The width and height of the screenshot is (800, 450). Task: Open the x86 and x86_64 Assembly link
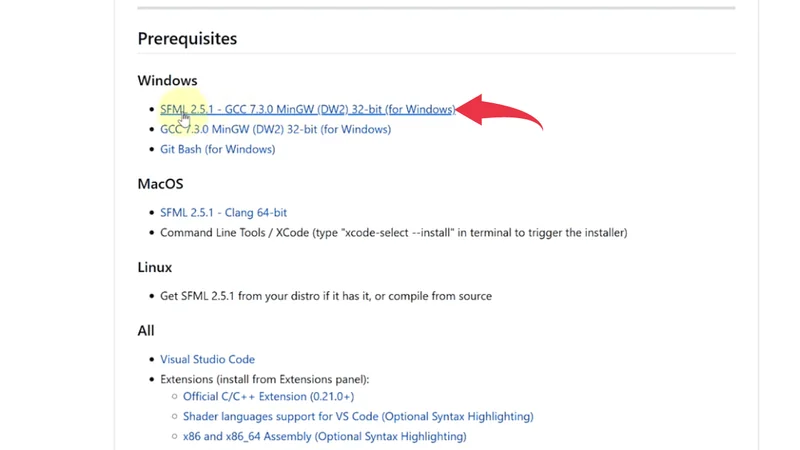click(324, 436)
